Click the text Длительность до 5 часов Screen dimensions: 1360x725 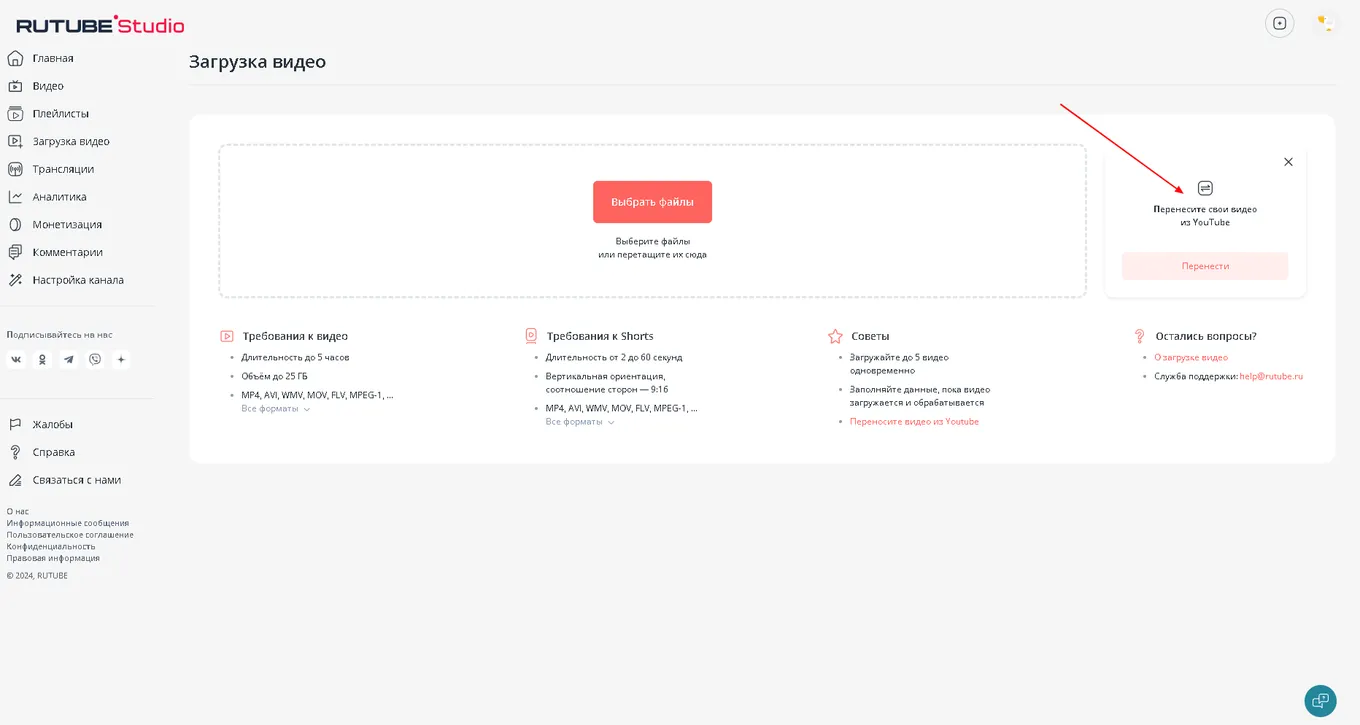(x=295, y=357)
